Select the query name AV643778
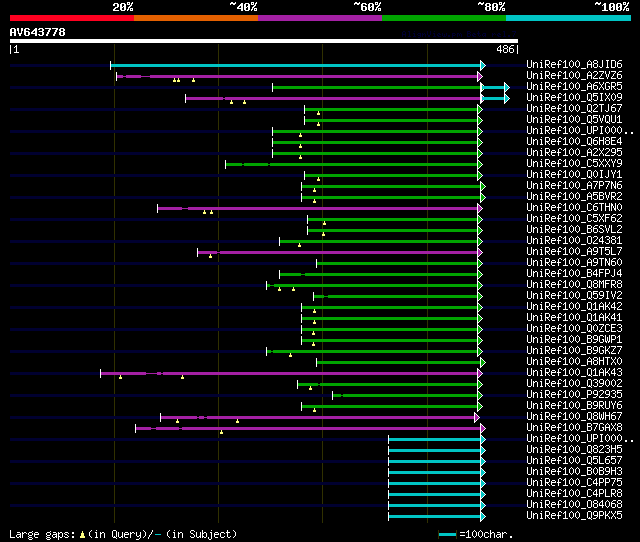Screen dimensions: 640x542 click(x=38, y=32)
